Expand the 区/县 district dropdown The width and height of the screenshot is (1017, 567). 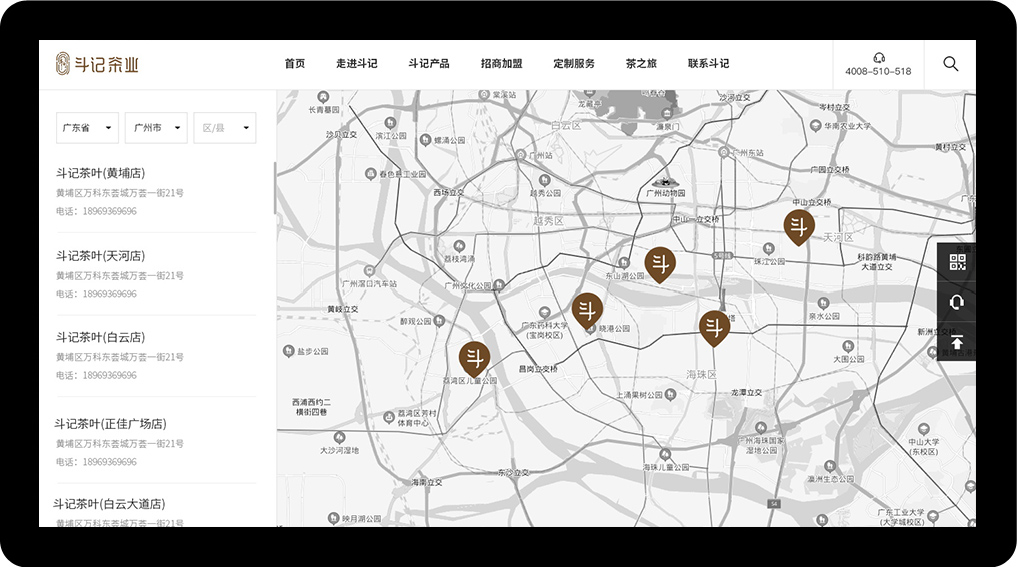pyautogui.click(x=225, y=128)
